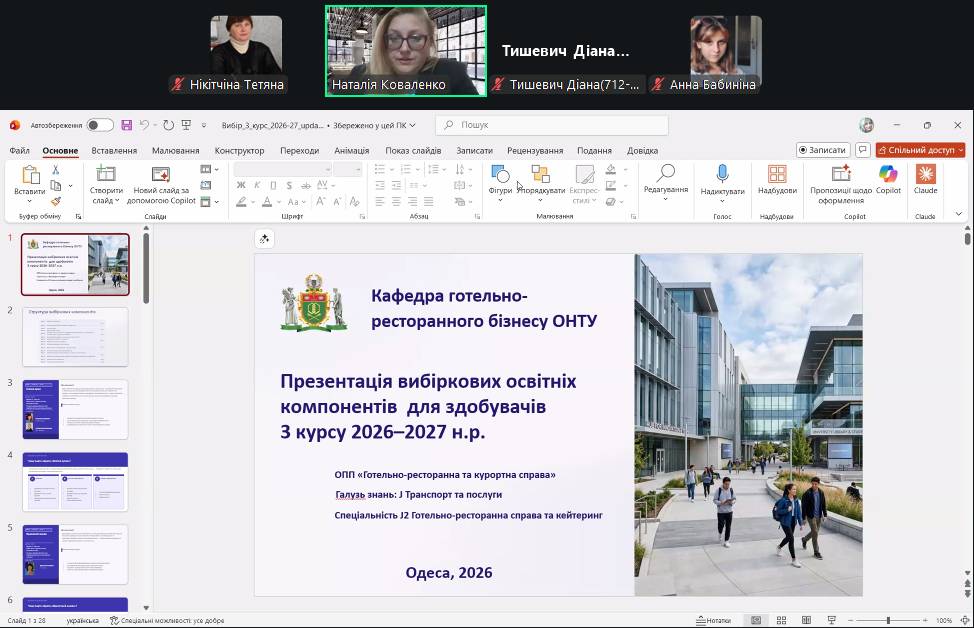Switch to the Вставлення ribbon tab

(114, 151)
